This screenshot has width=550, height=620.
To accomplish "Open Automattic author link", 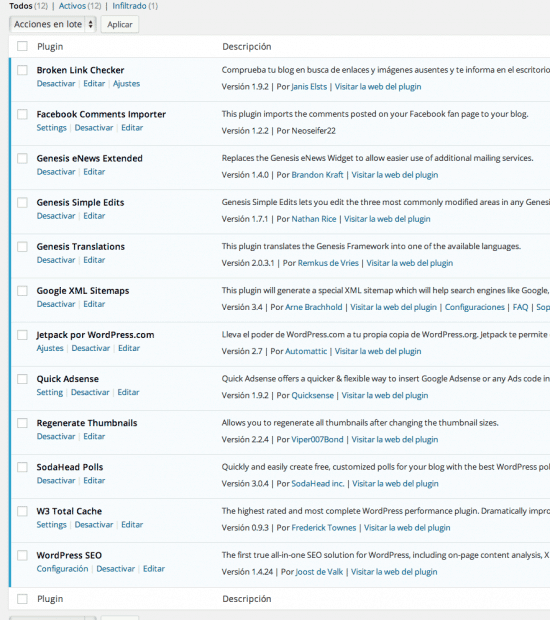I will pyautogui.click(x=306, y=351).
